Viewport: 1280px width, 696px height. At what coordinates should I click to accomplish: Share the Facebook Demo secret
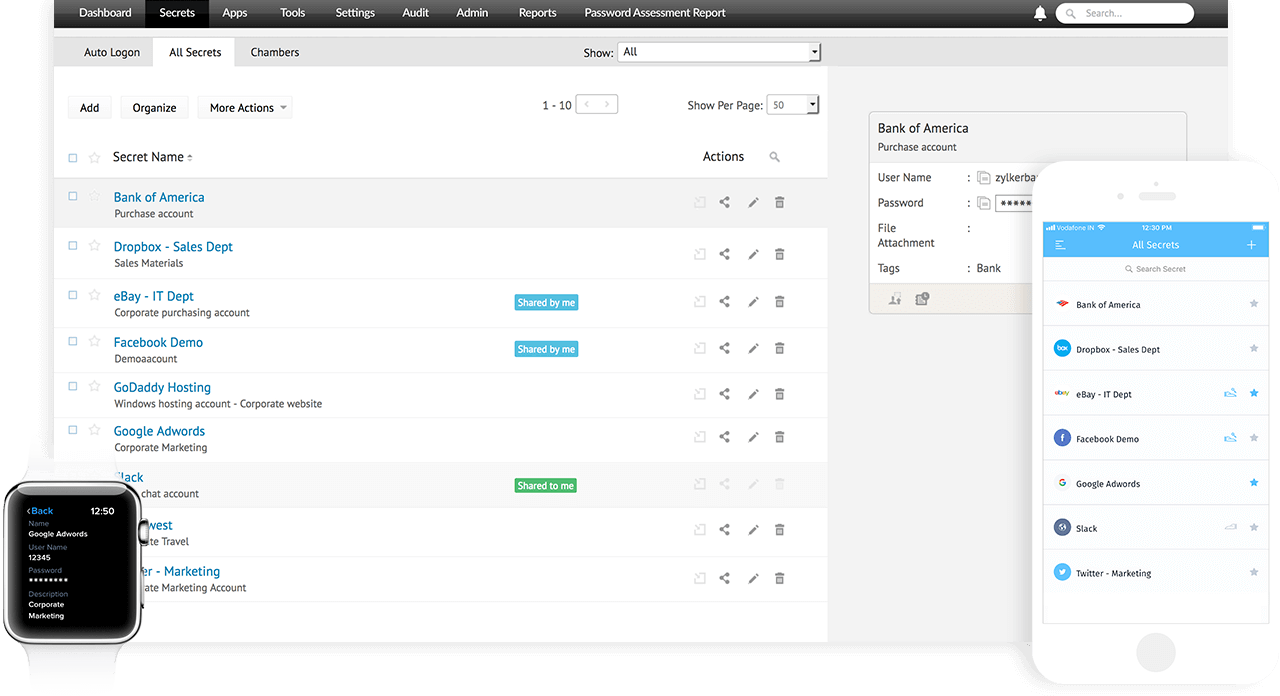tap(725, 348)
